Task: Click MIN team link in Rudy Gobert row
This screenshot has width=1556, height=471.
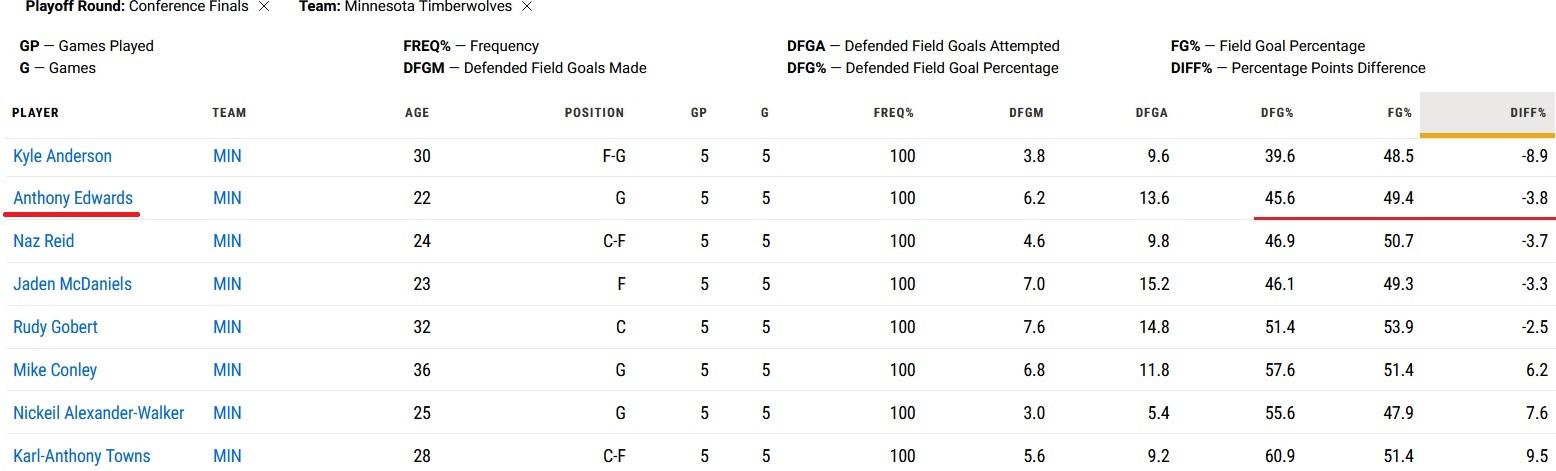Action: pos(227,327)
